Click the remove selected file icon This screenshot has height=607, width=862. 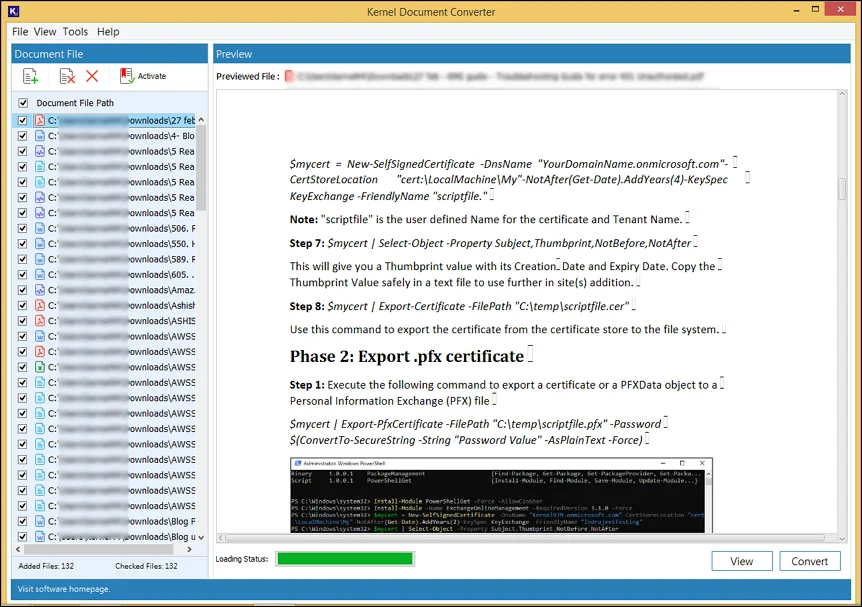click(x=67, y=76)
